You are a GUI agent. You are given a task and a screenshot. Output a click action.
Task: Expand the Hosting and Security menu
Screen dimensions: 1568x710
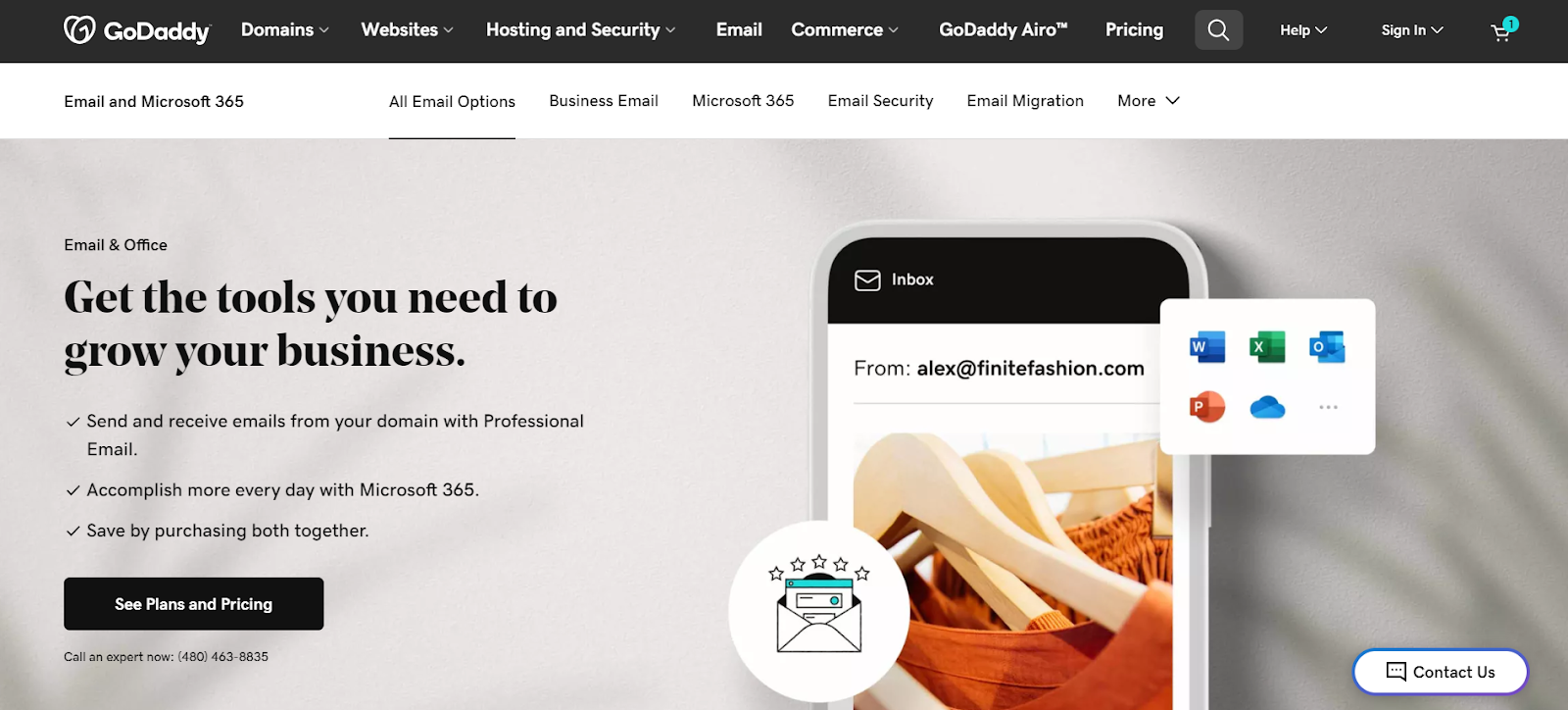tap(581, 30)
